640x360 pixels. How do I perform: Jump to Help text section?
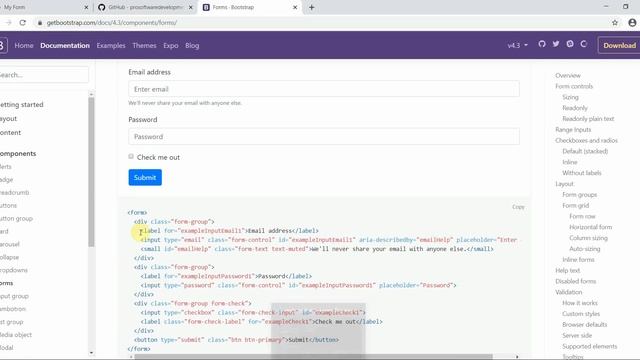tap(567, 270)
